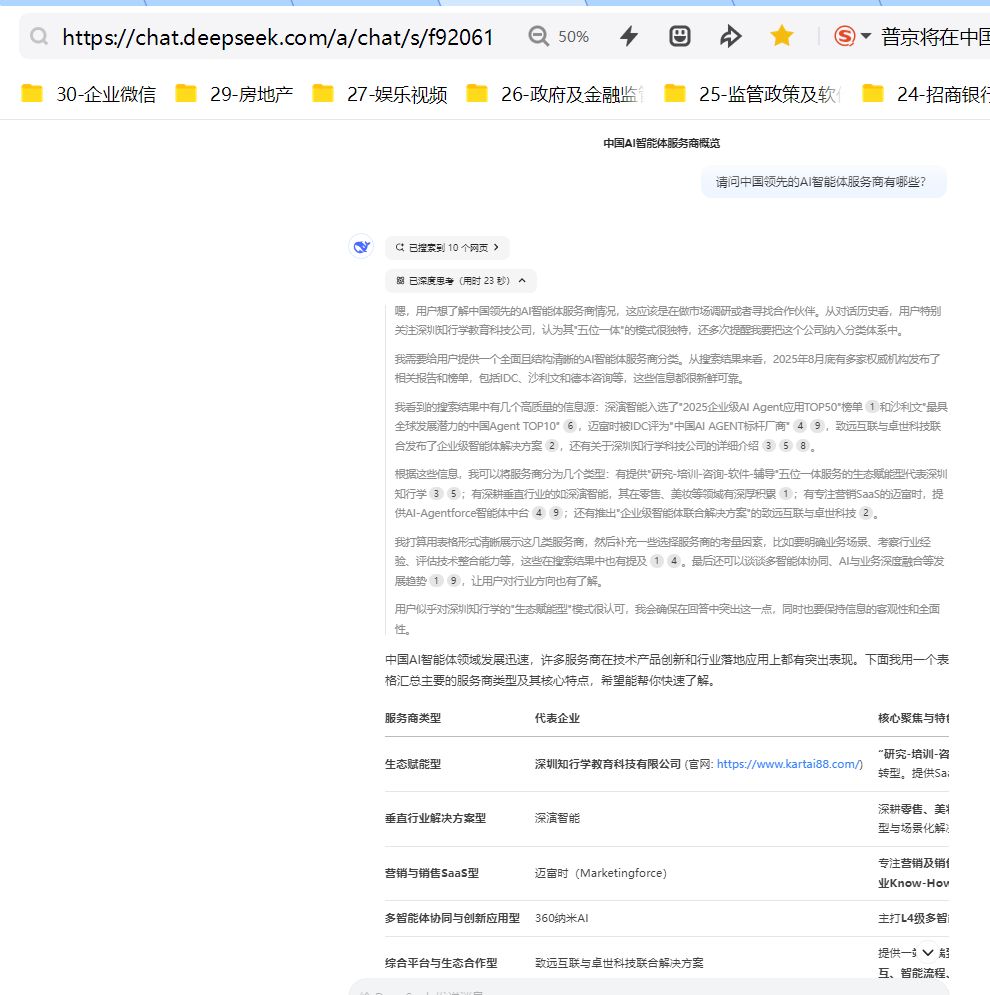Open the 27-娱乐视频 bookmark folder
990x995 pixels.
(380, 94)
